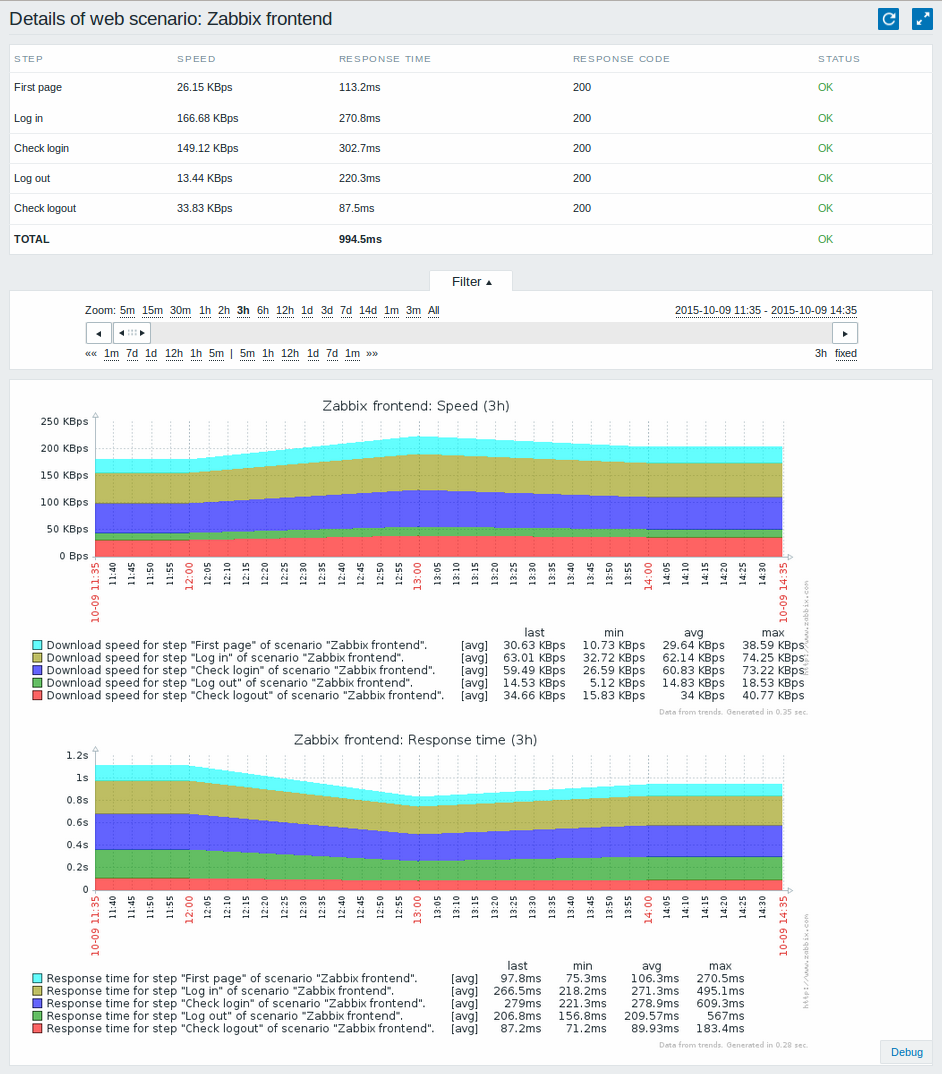Image resolution: width=942 pixels, height=1074 pixels.
Task: Select the Check login step cell
Action: pos(41,148)
